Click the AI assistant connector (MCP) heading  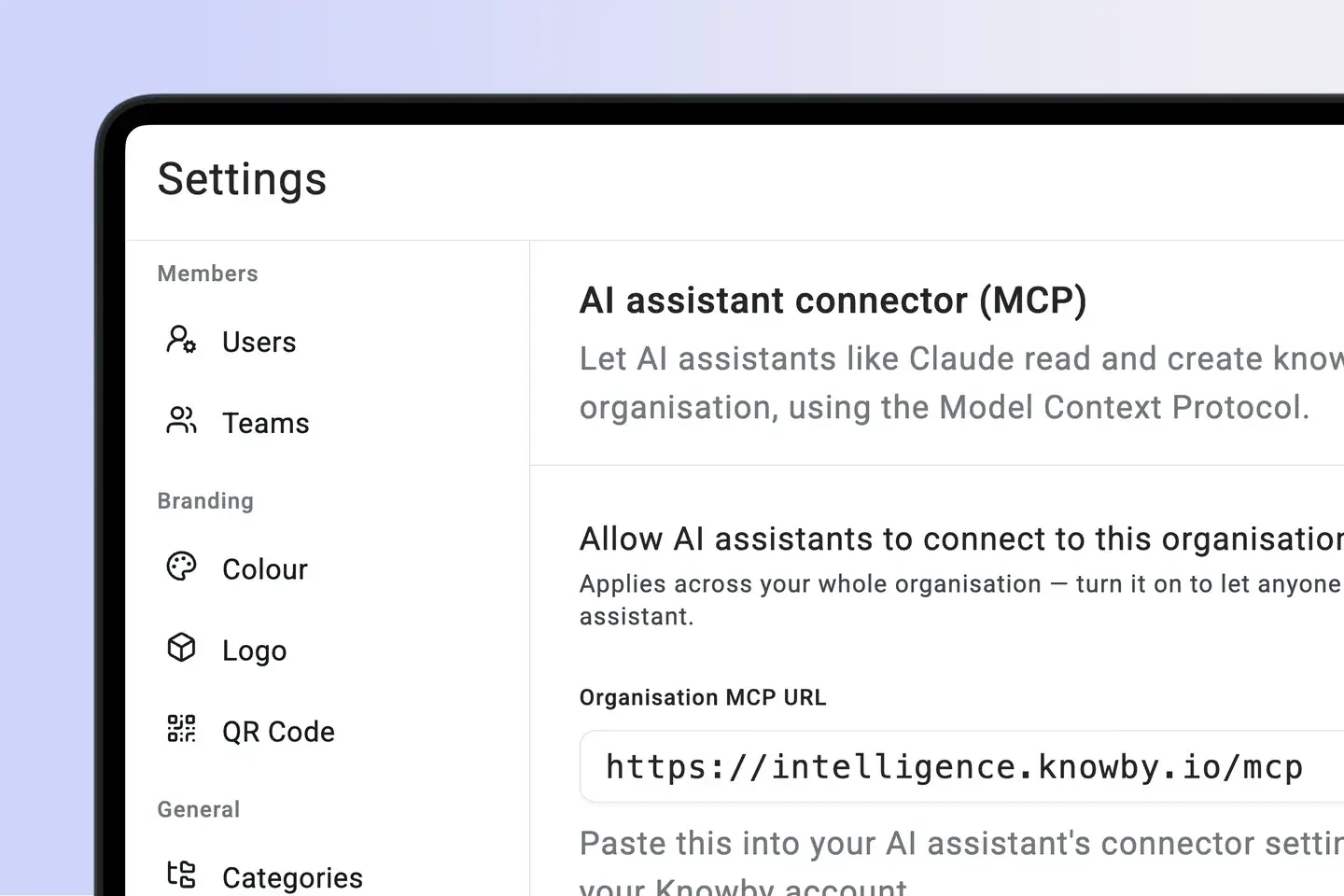click(833, 301)
